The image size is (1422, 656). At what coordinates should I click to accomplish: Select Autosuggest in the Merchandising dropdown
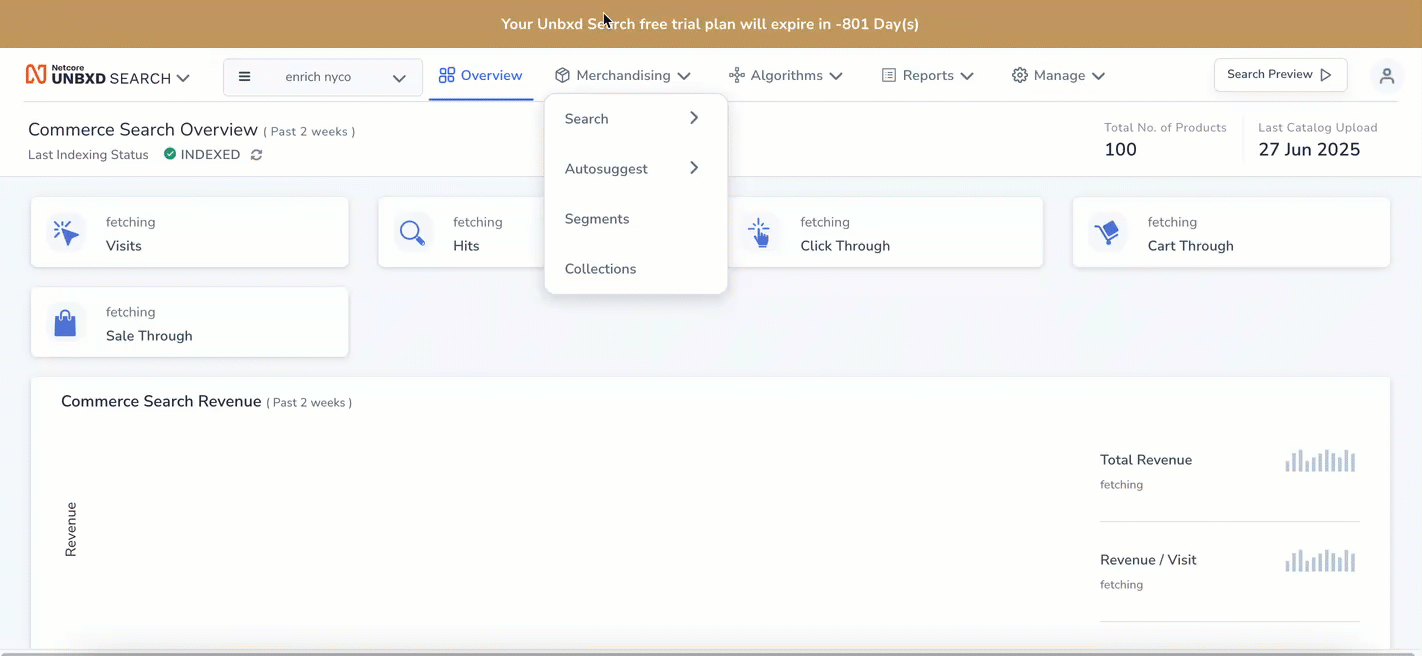click(606, 169)
